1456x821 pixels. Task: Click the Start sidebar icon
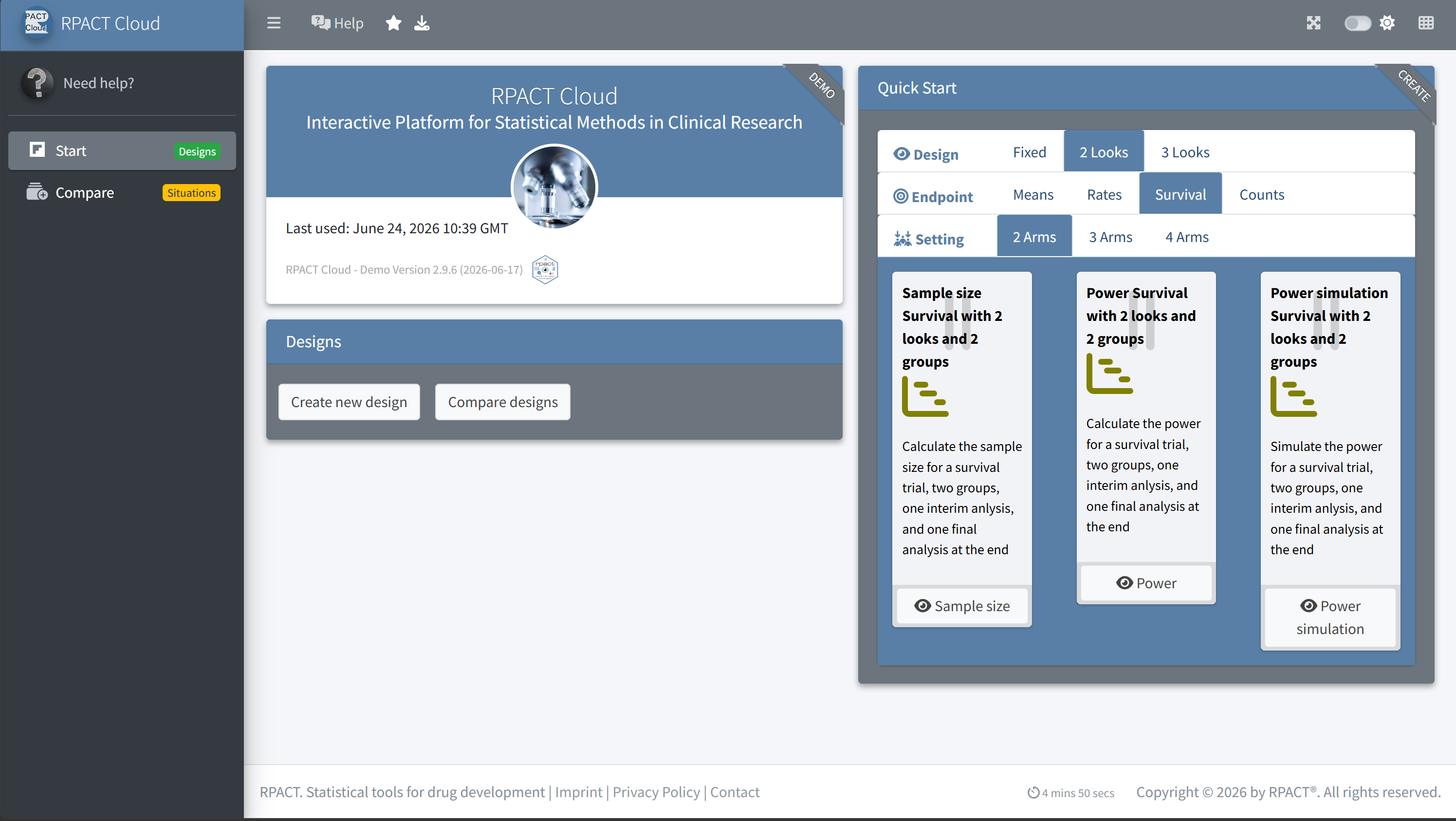[x=37, y=150]
